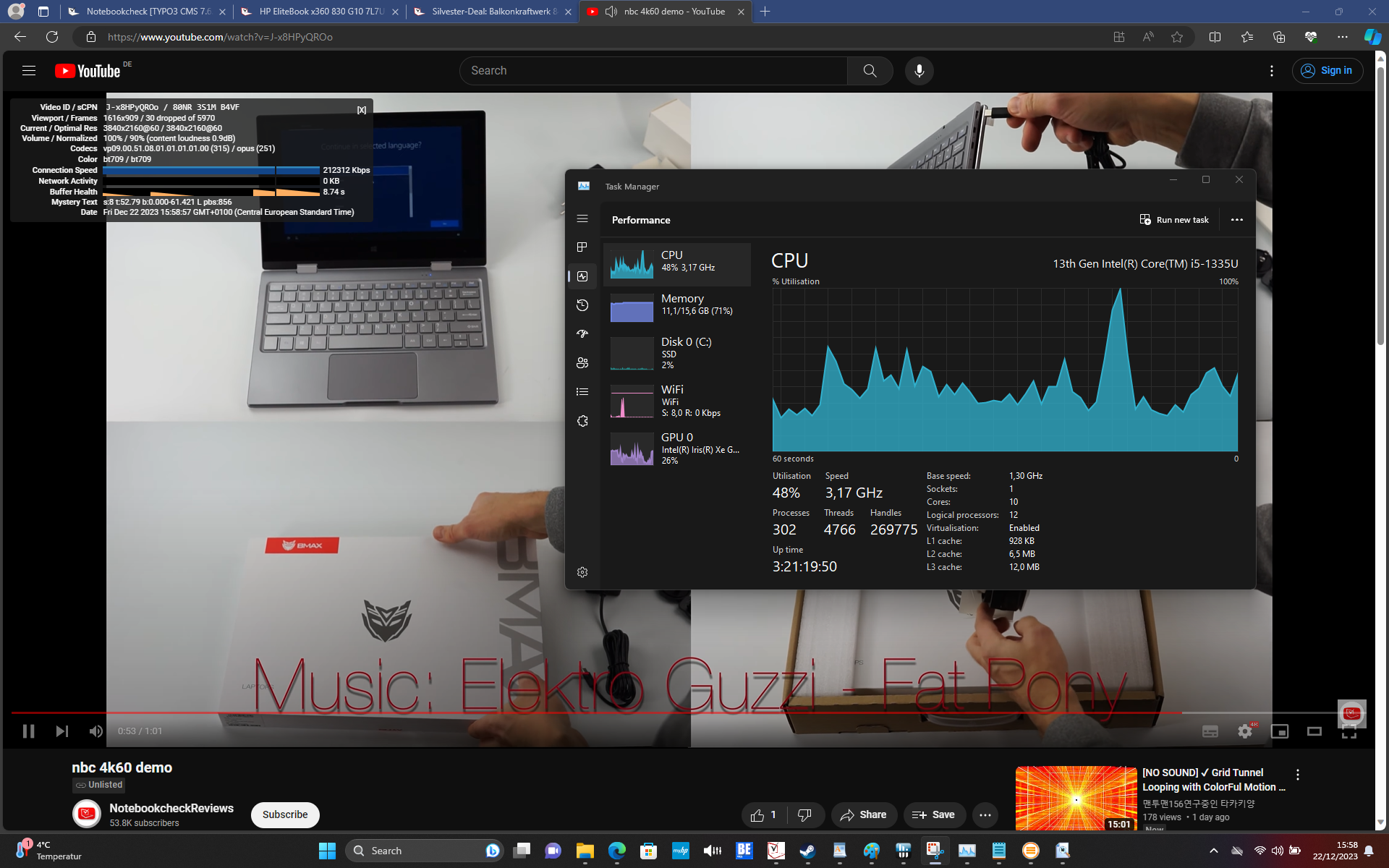Mute the video volume speaker

[x=95, y=731]
